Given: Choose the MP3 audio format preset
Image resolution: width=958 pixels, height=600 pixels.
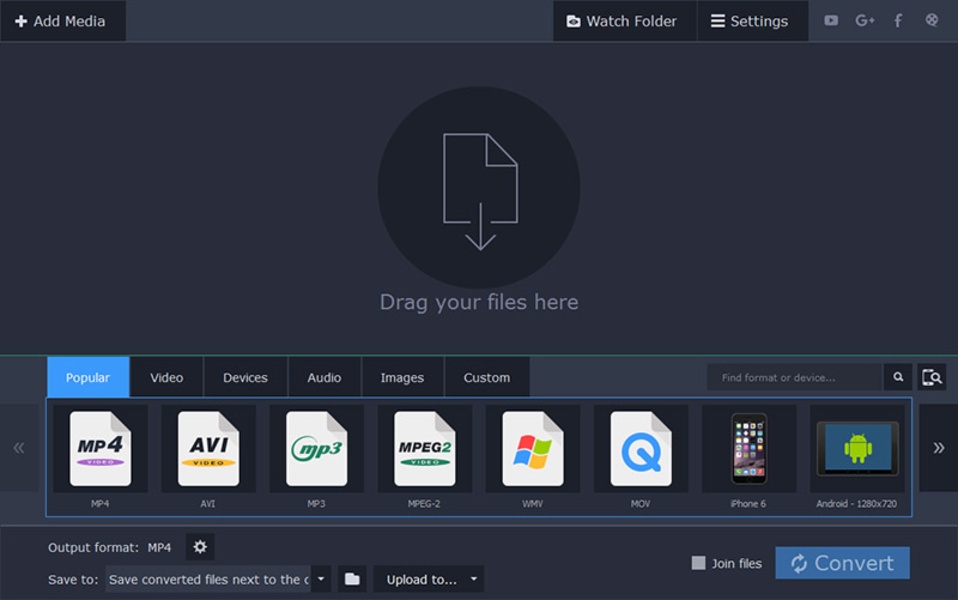Looking at the screenshot, I should click(x=316, y=448).
